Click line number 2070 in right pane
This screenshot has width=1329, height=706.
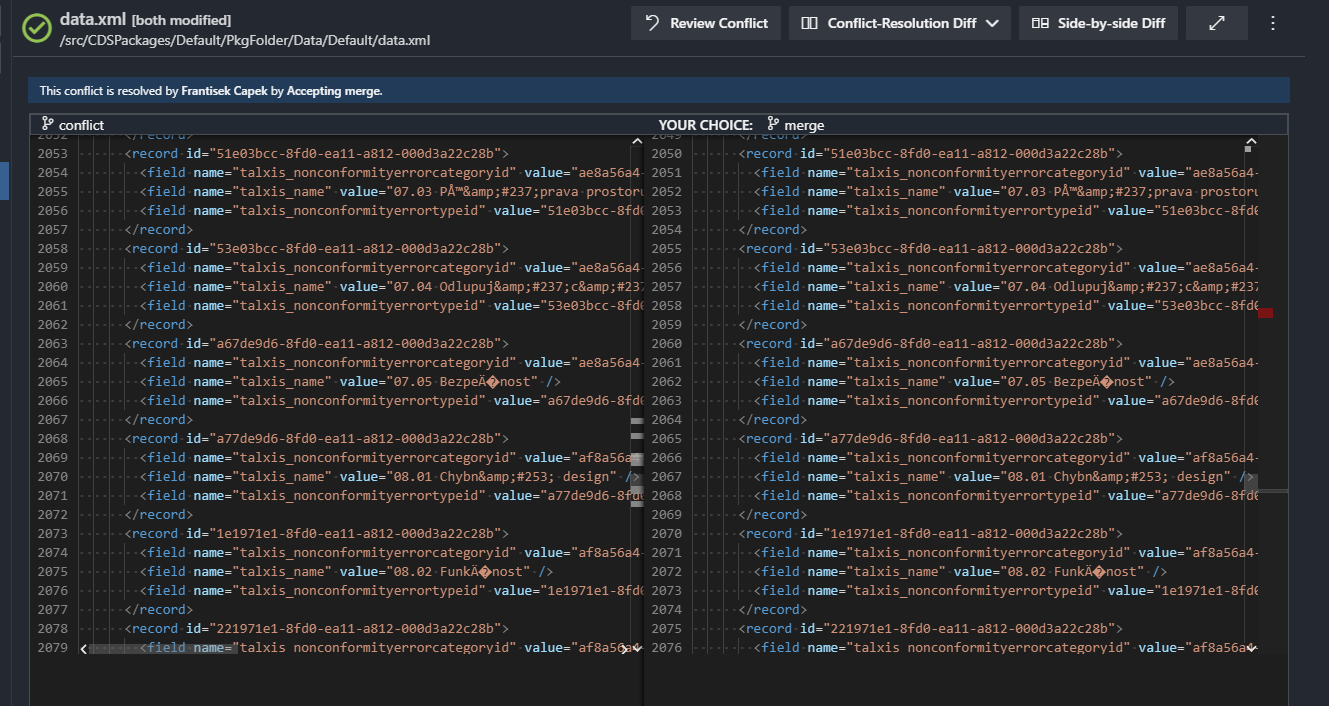[x=666, y=534]
